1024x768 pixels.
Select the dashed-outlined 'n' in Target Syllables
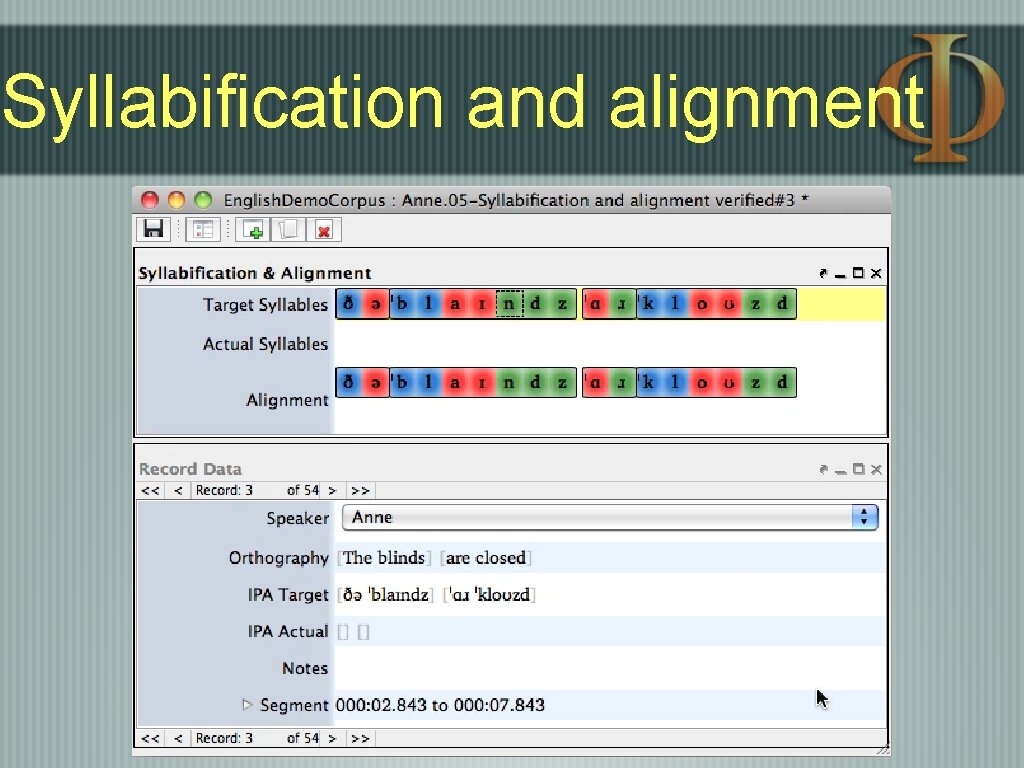(509, 304)
